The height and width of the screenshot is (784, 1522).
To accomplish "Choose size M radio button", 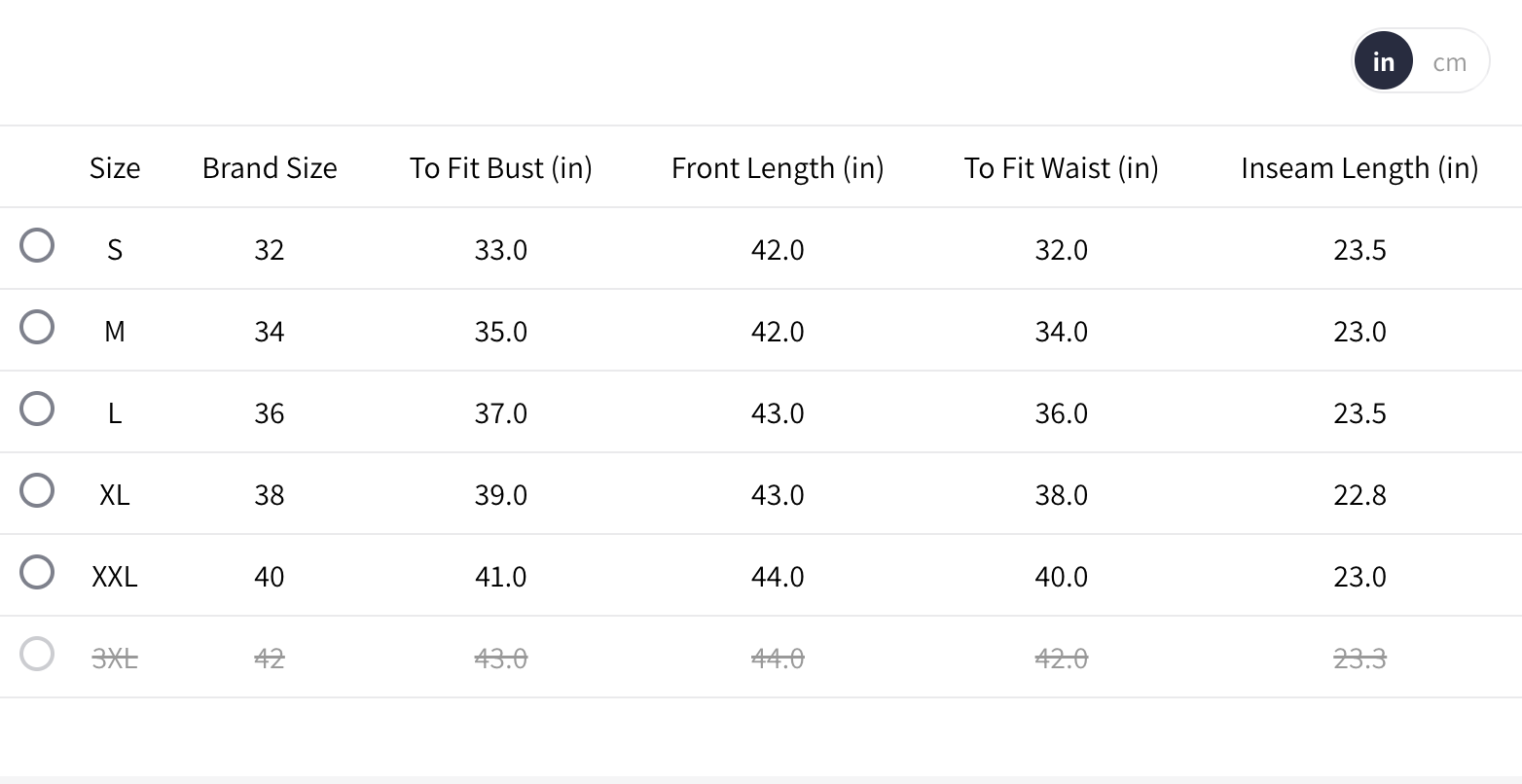I will point(37,327).
